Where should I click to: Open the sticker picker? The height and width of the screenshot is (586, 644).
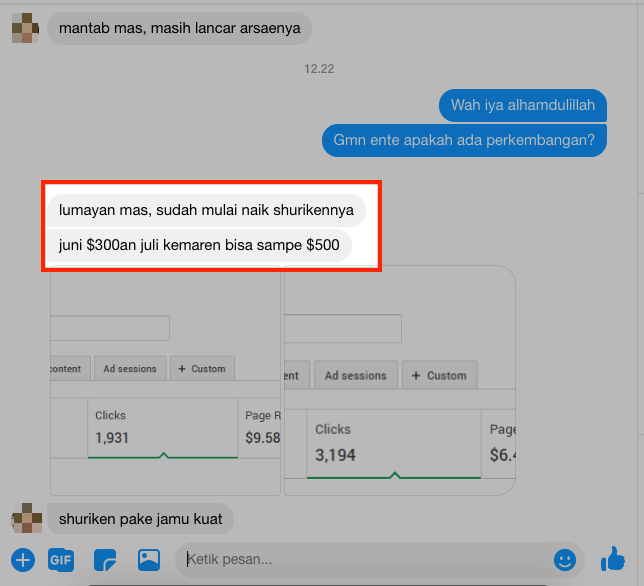(x=105, y=560)
